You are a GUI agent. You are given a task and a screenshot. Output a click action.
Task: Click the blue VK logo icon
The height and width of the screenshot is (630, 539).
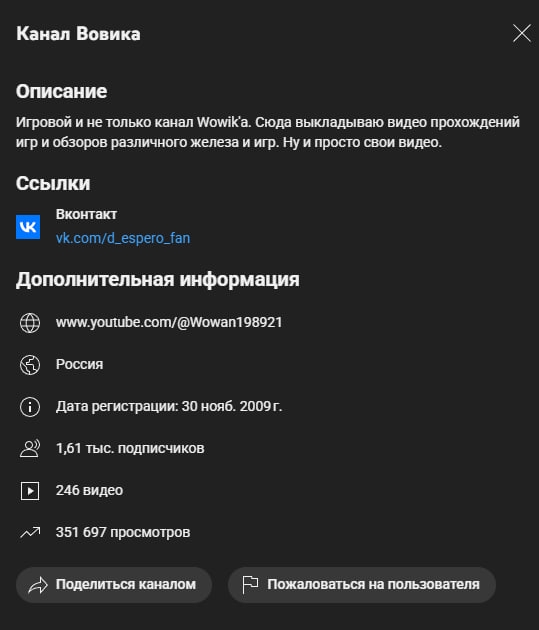(x=28, y=227)
